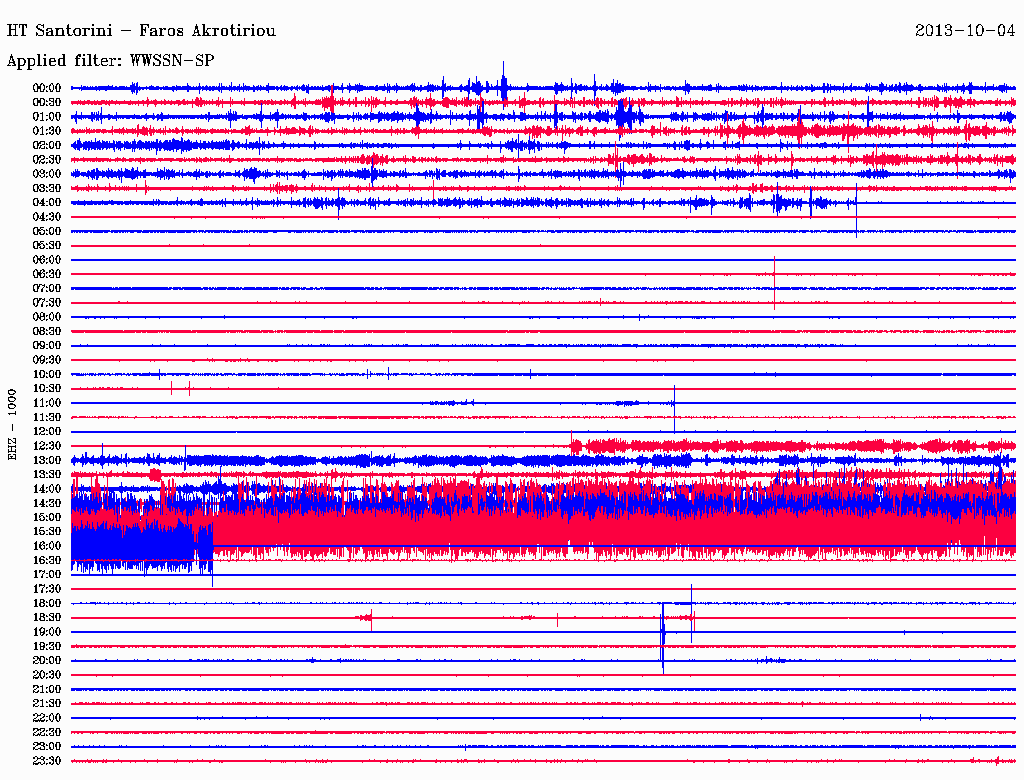Select the 07:30 time row label

(x=47, y=303)
